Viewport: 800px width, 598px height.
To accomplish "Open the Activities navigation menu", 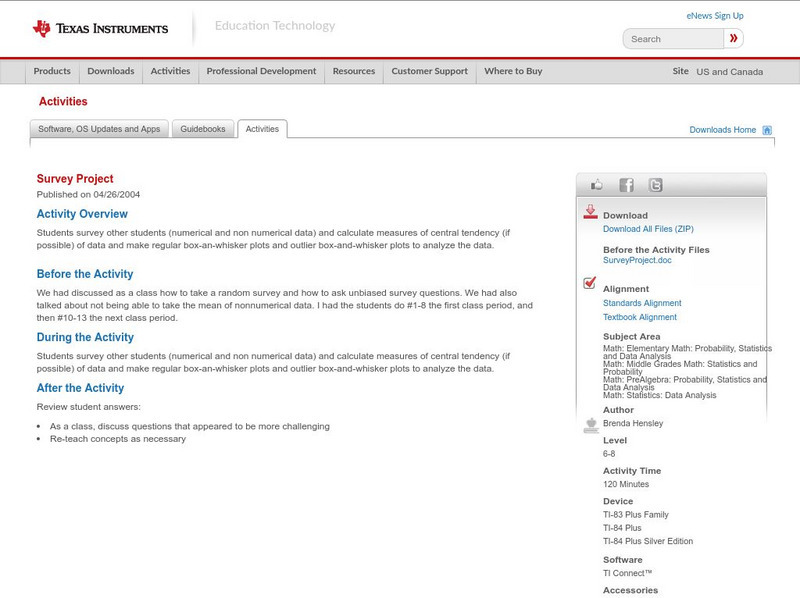I will (x=170, y=71).
